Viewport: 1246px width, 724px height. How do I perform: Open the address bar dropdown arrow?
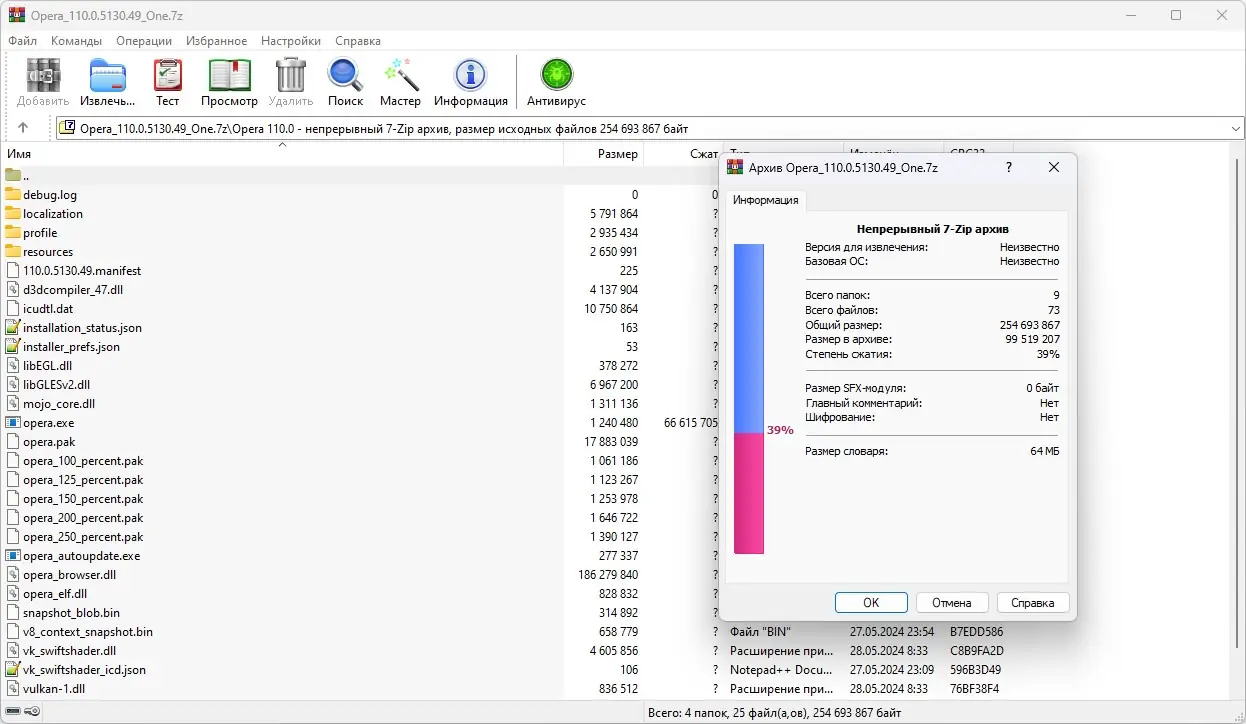click(1235, 127)
